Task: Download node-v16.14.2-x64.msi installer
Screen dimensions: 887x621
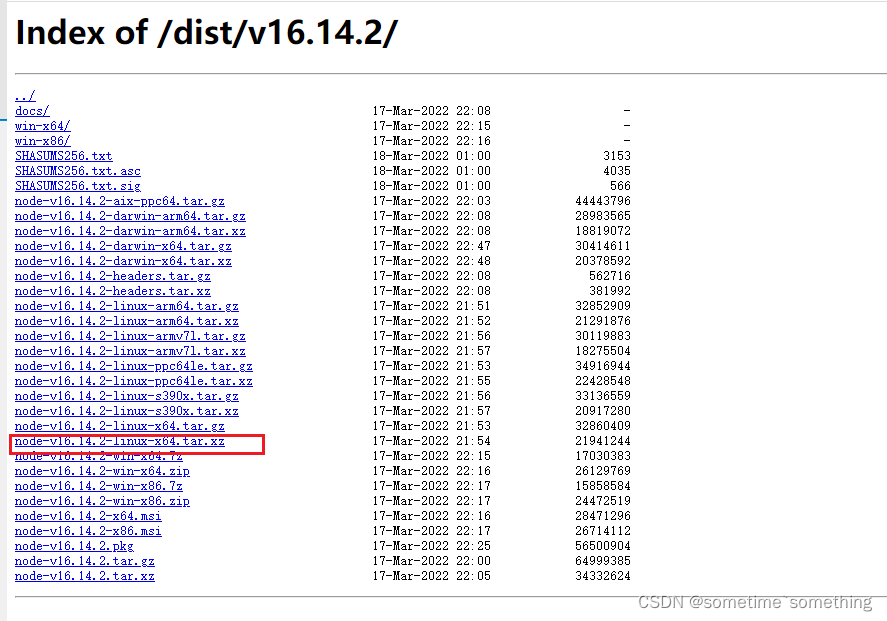Action: click(x=88, y=516)
